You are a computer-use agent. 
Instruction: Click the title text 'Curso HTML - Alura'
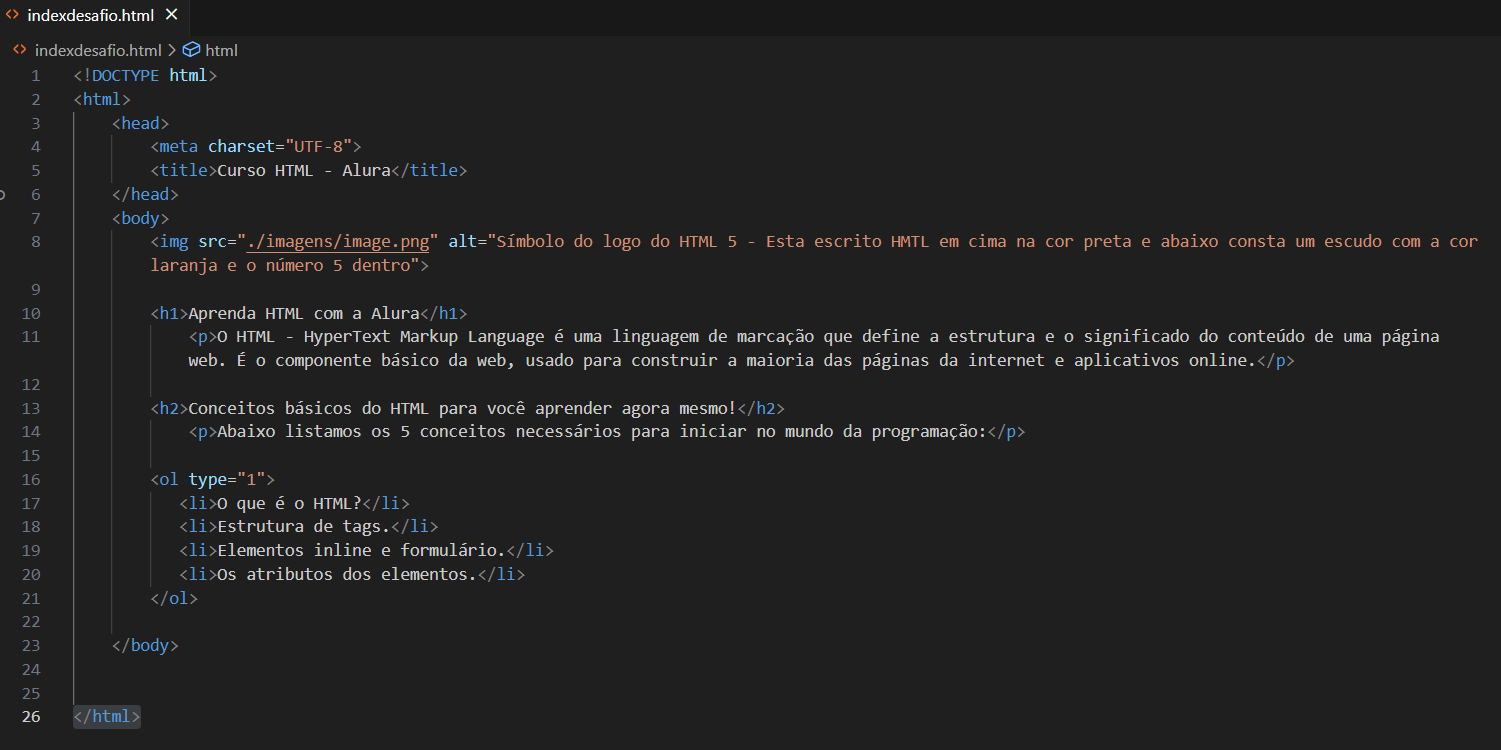pyautogui.click(x=304, y=171)
